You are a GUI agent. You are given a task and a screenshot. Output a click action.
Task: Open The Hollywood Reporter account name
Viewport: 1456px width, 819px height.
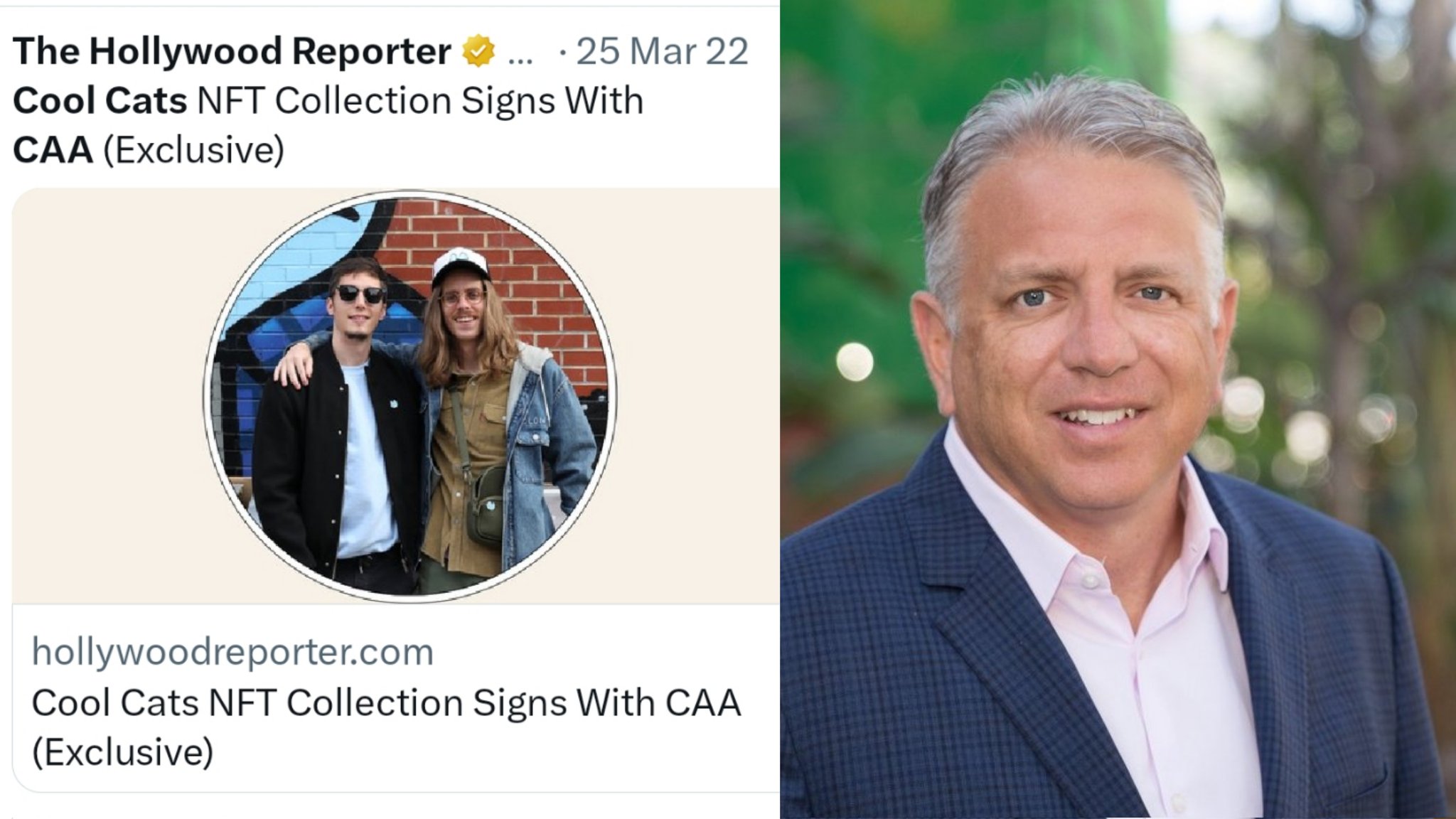[232, 51]
